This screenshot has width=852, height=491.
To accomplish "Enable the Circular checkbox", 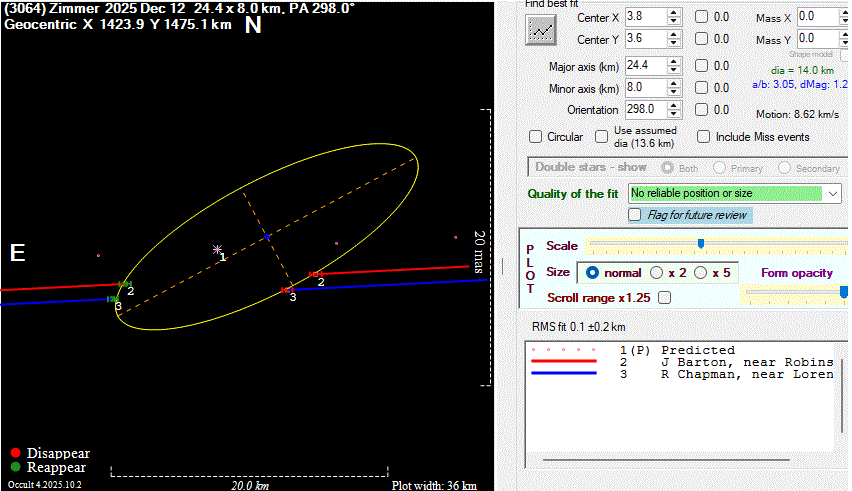I will click(x=535, y=137).
